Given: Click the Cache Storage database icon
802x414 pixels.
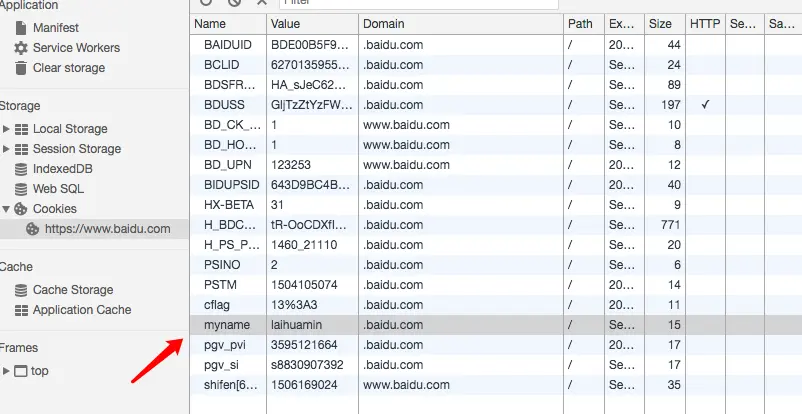Looking at the screenshot, I should click(21, 290).
